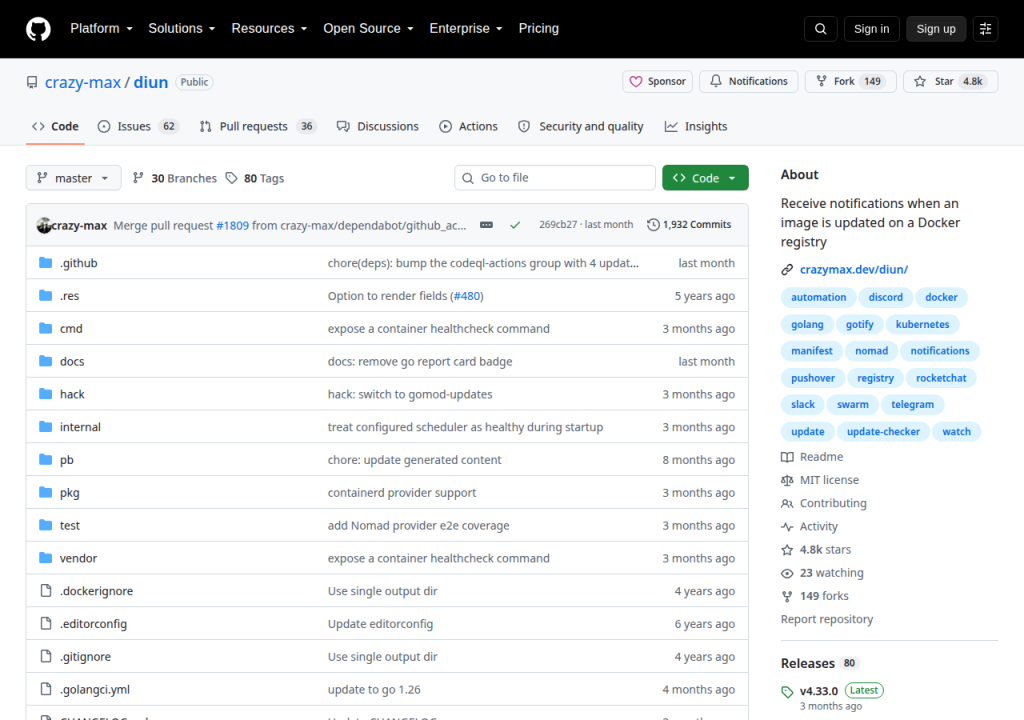Open the search magnifier button

click(x=820, y=29)
